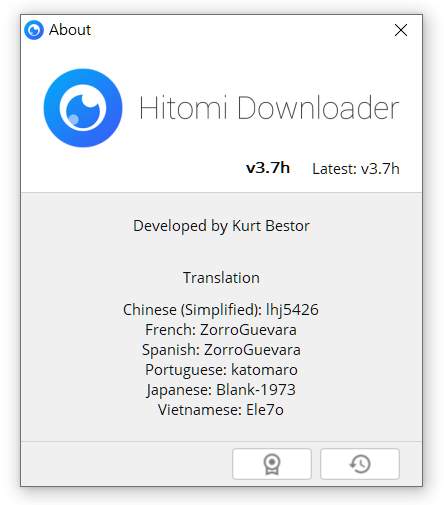This screenshot has height=505, width=444.
Task: Click 'Vietnamese: Ele7o' line
Action: pyautogui.click(x=221, y=410)
